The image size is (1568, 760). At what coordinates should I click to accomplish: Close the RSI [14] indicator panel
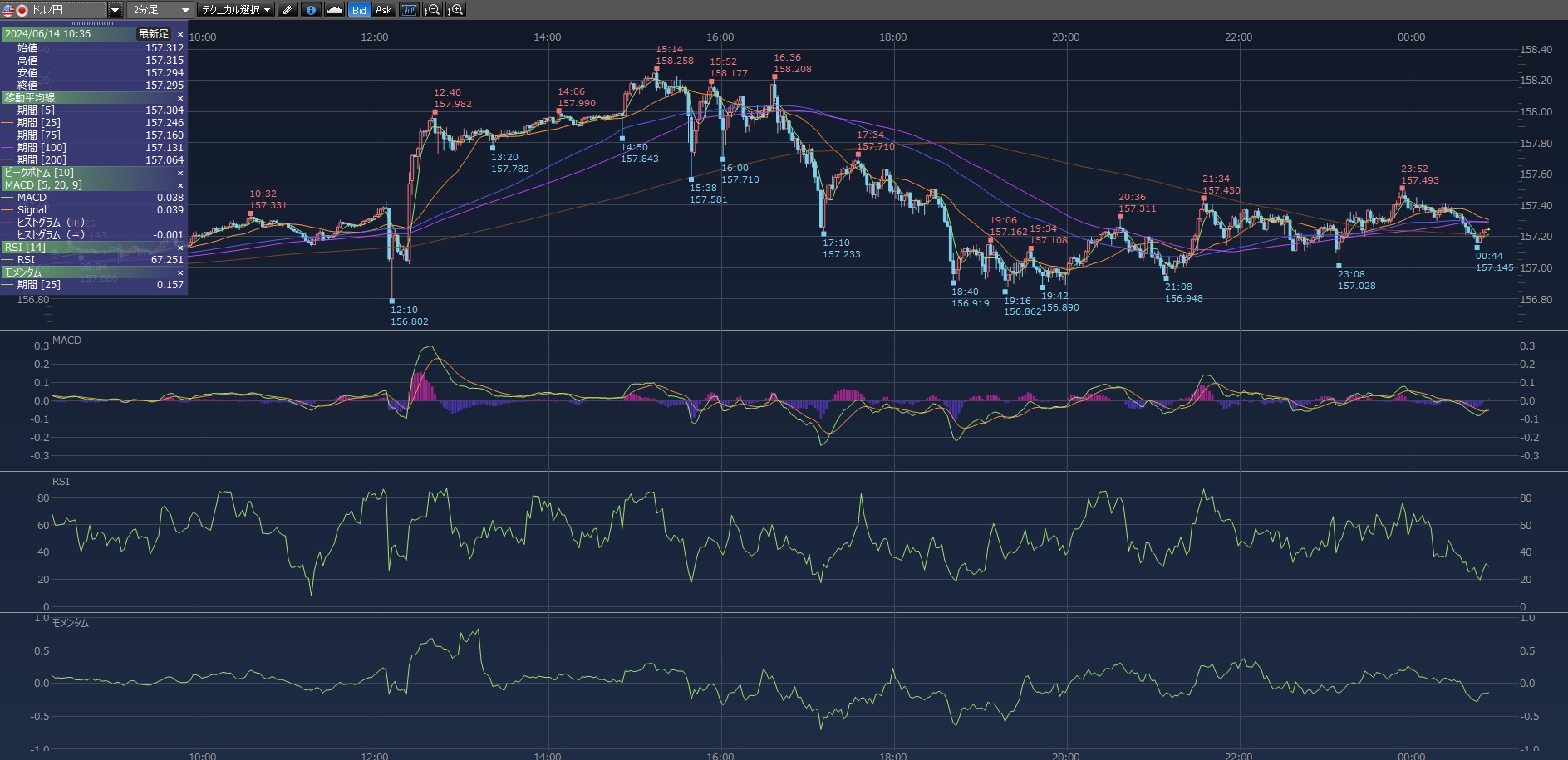[180, 248]
